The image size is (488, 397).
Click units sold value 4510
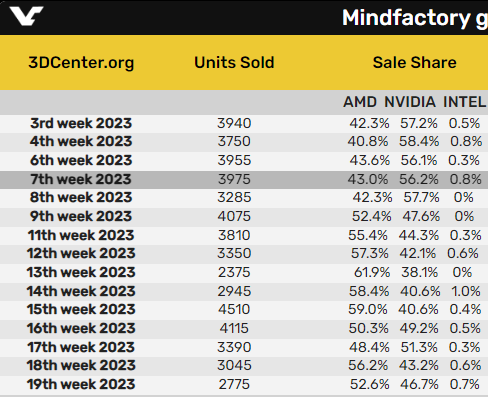coord(234,309)
